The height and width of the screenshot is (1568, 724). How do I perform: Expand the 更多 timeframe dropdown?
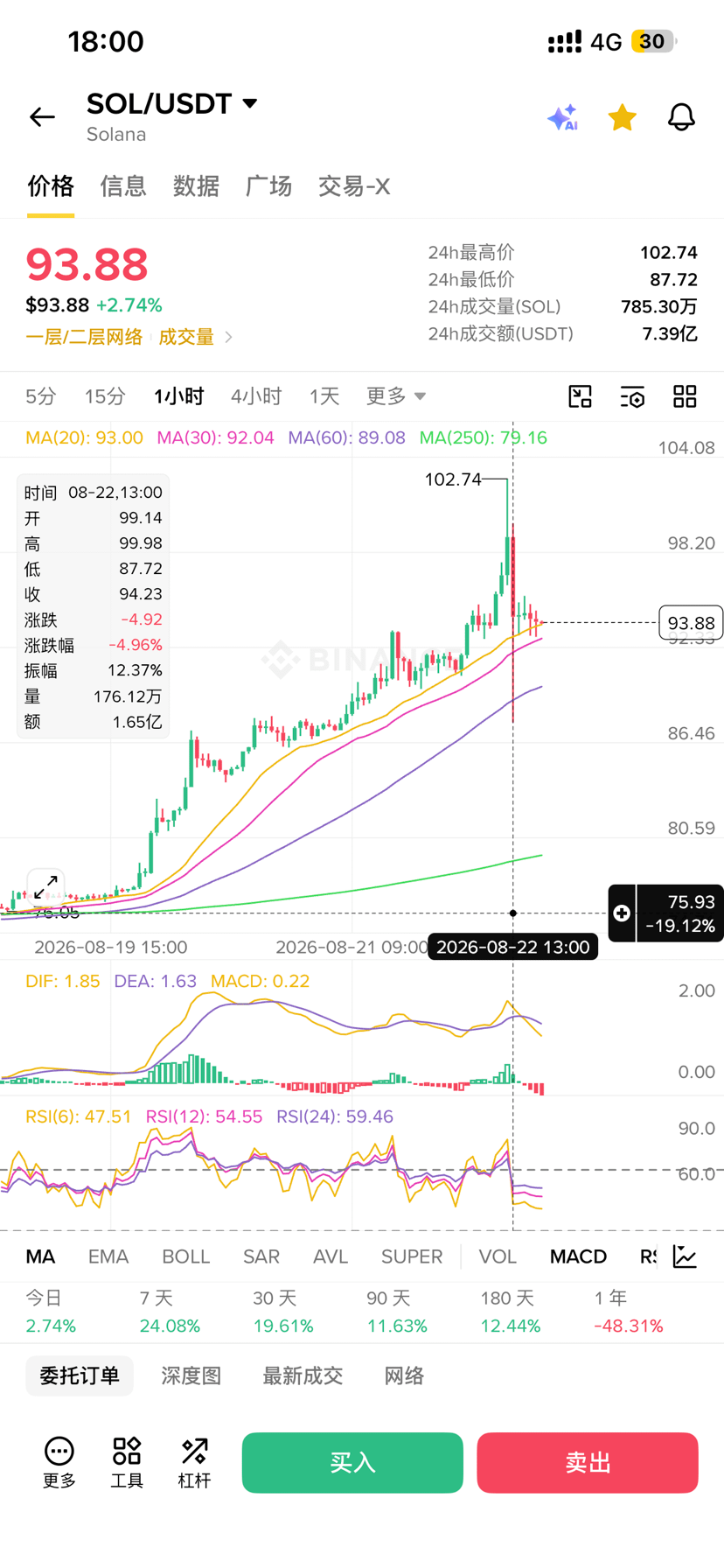(x=396, y=396)
